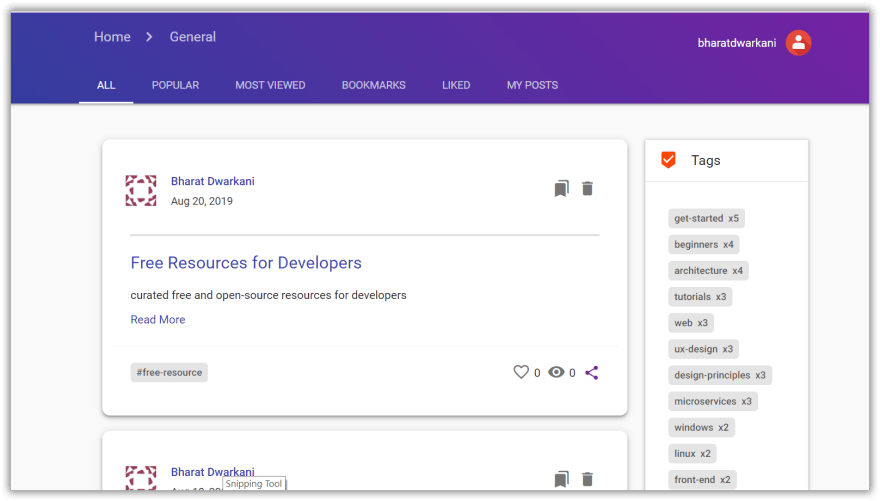
Task: Open the MOST VIEWED tab
Action: 270,85
